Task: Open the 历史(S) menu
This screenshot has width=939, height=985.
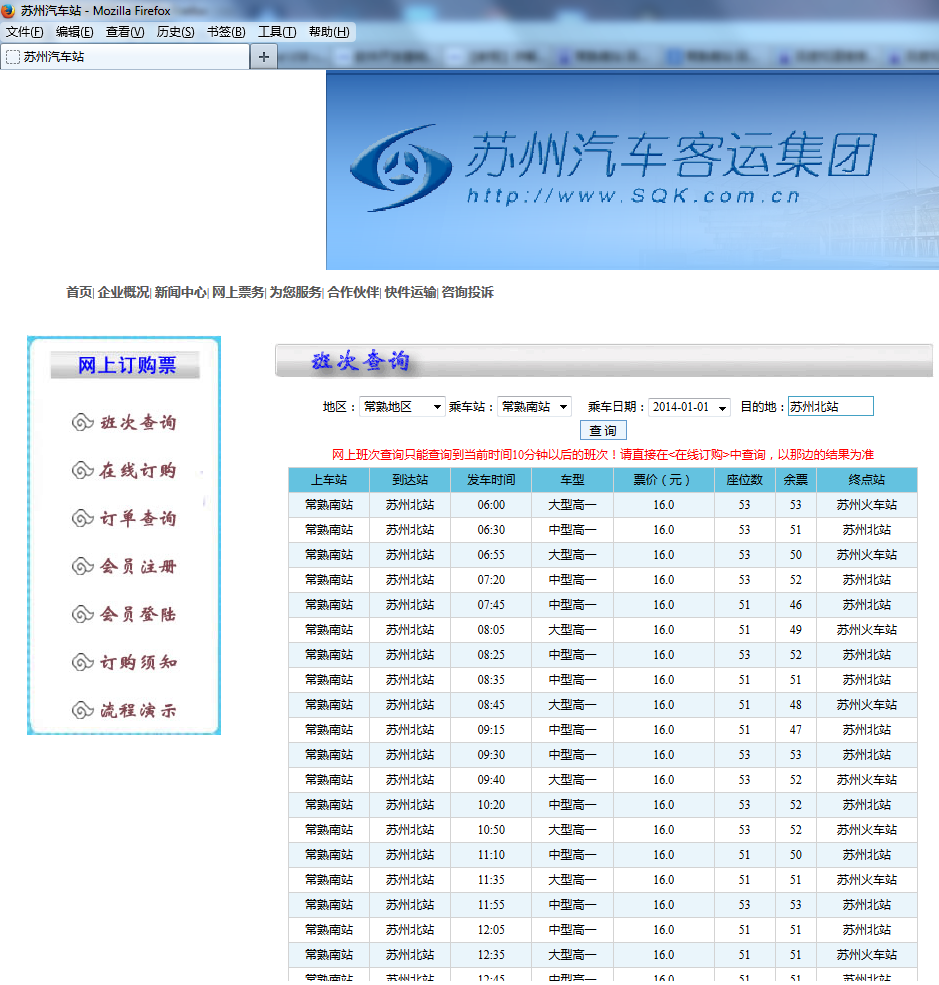Action: [175, 31]
